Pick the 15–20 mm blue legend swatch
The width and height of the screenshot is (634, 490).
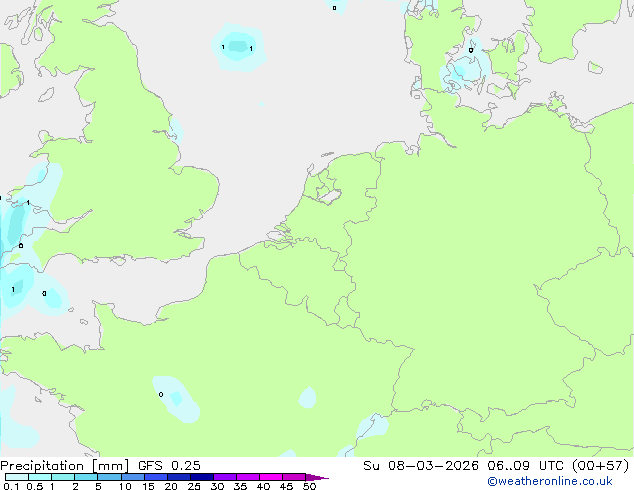pyautogui.click(x=156, y=477)
